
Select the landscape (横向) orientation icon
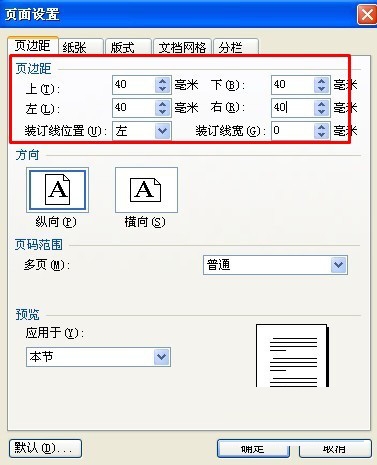146,190
